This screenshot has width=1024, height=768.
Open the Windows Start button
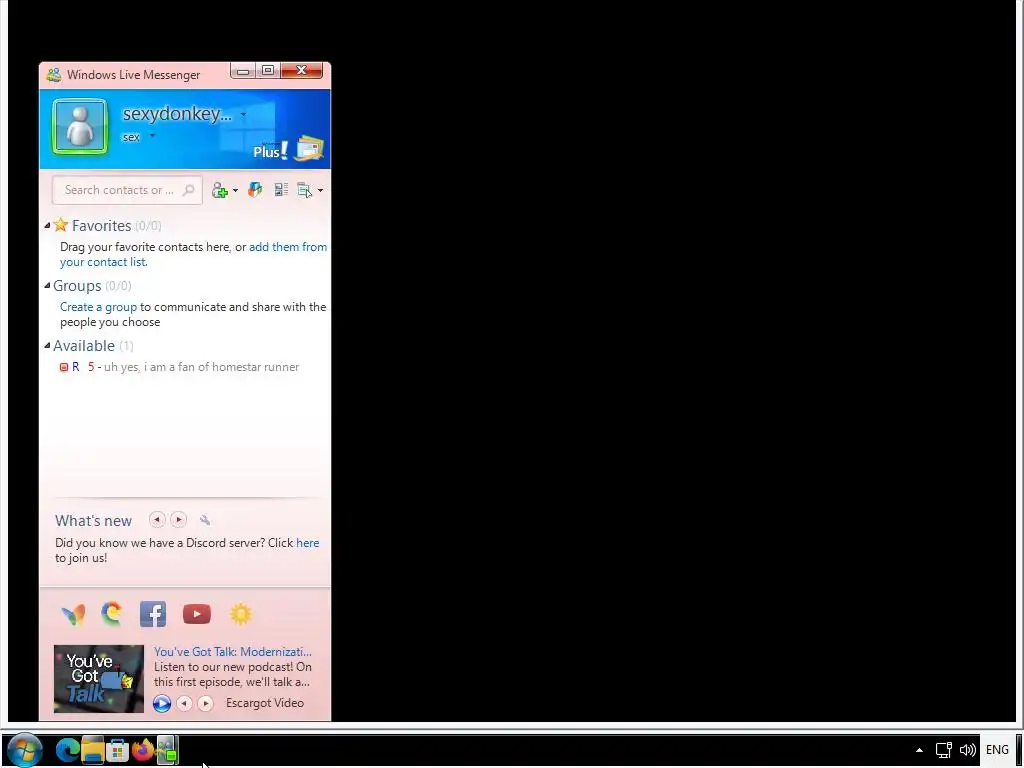click(25, 750)
